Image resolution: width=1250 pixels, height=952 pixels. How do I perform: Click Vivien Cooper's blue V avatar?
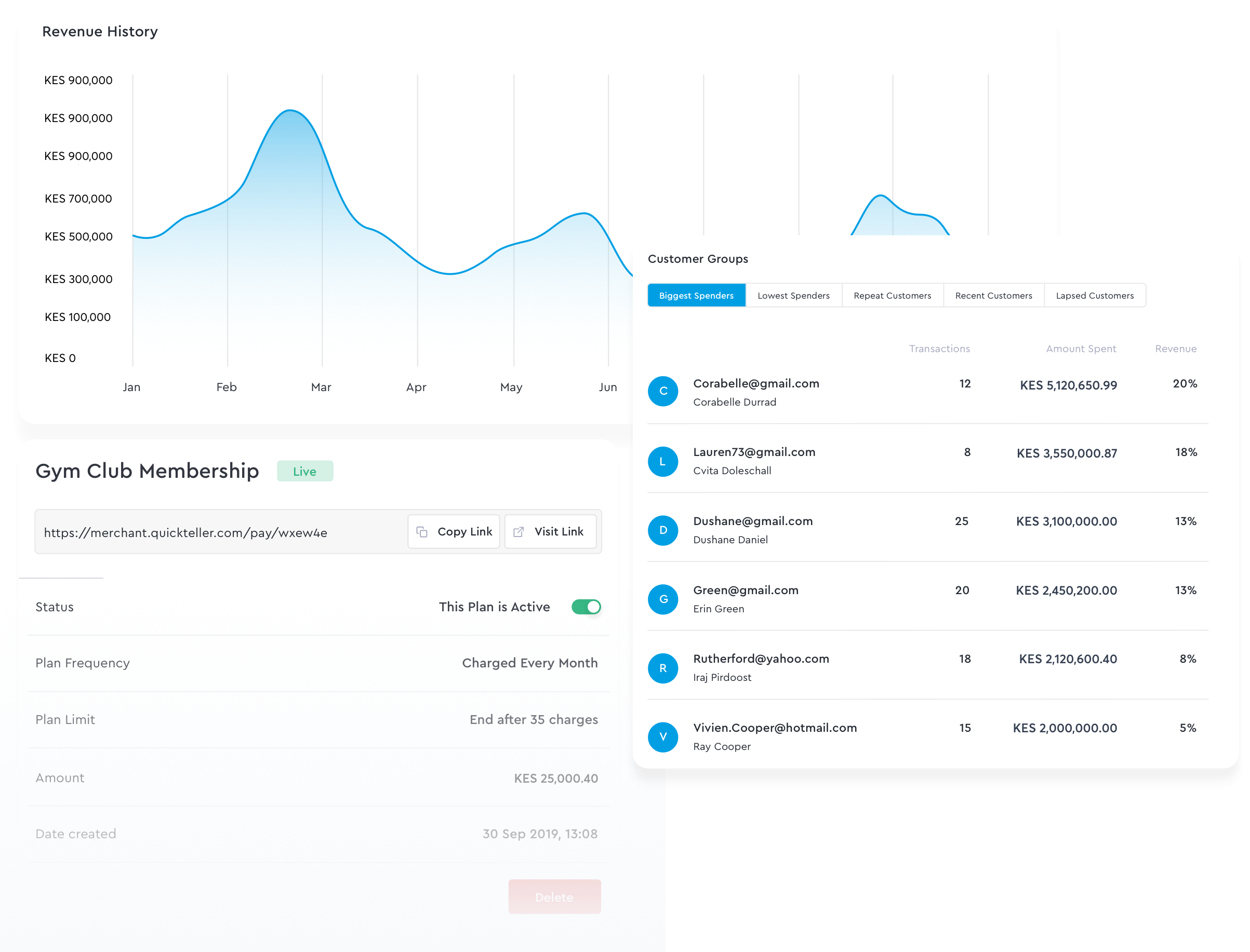[x=663, y=736]
